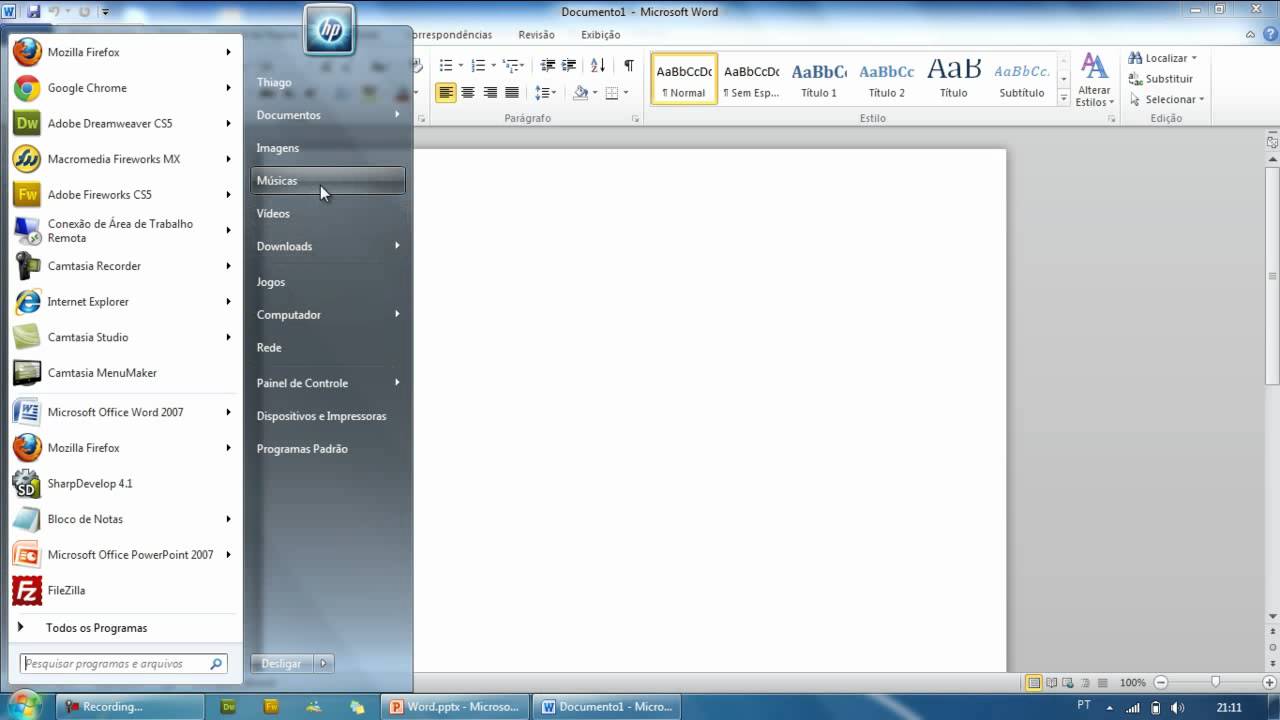
Task: Open FileZilla from the Start menu
Action: pyautogui.click(x=124, y=590)
